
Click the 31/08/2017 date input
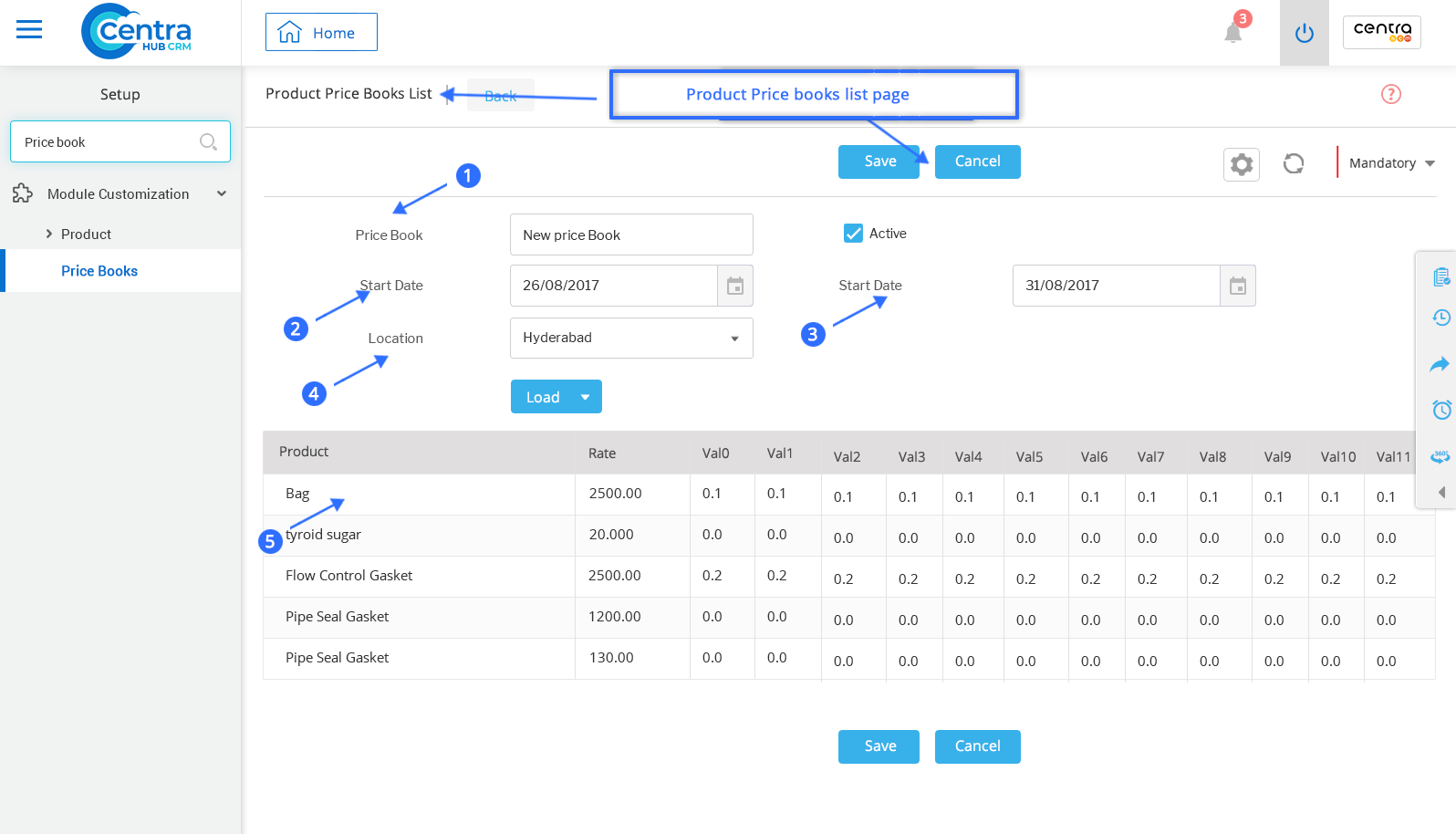pyautogui.click(x=1117, y=286)
